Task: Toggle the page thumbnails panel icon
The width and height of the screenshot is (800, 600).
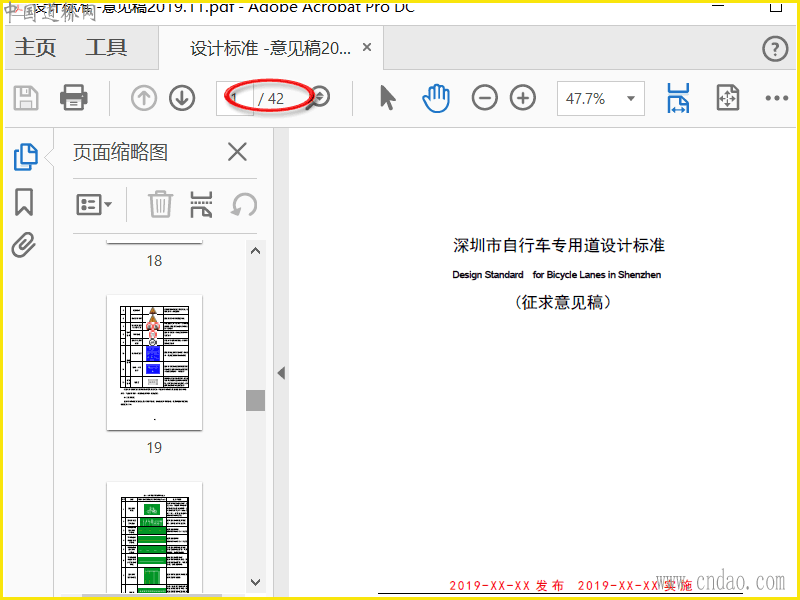Action: pyautogui.click(x=26, y=157)
